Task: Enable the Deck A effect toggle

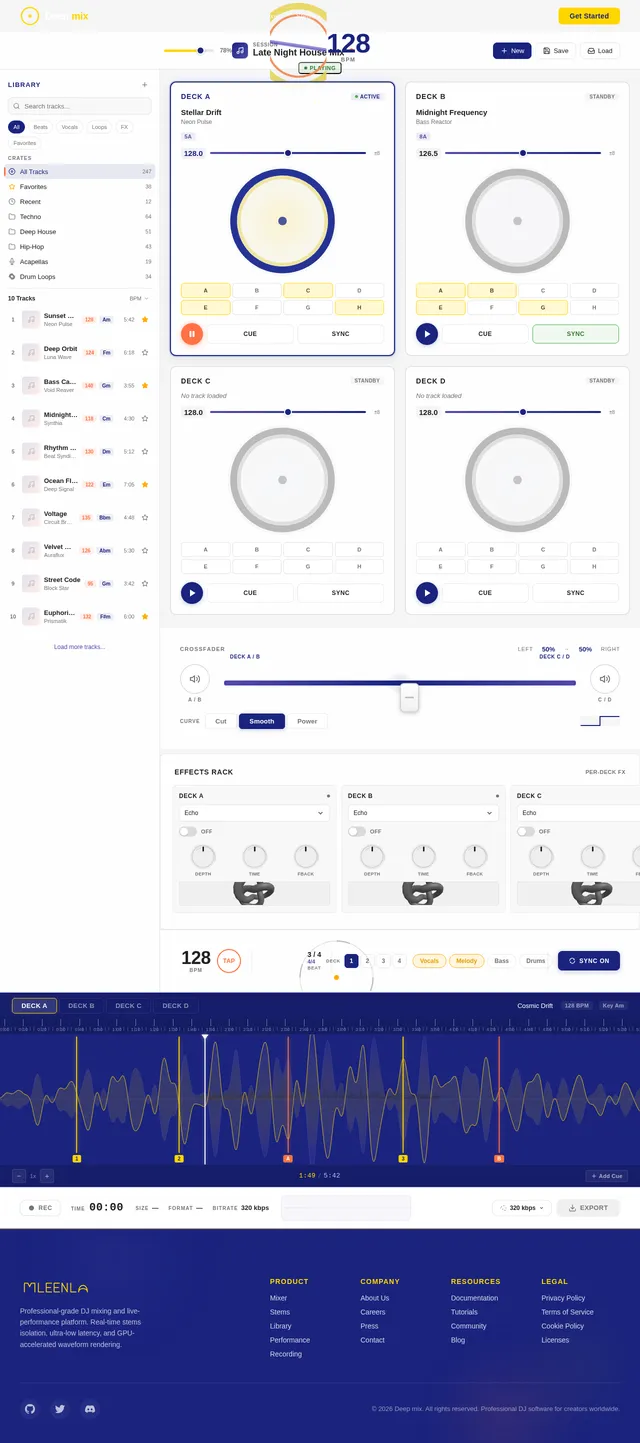Action: click(188, 831)
